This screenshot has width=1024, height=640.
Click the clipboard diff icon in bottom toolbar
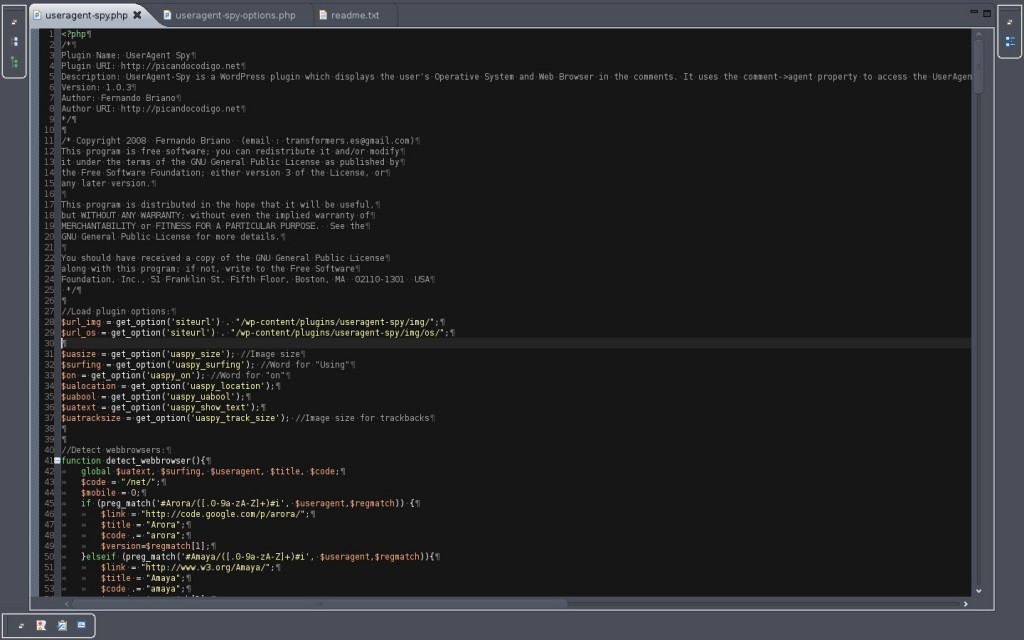tap(60, 625)
